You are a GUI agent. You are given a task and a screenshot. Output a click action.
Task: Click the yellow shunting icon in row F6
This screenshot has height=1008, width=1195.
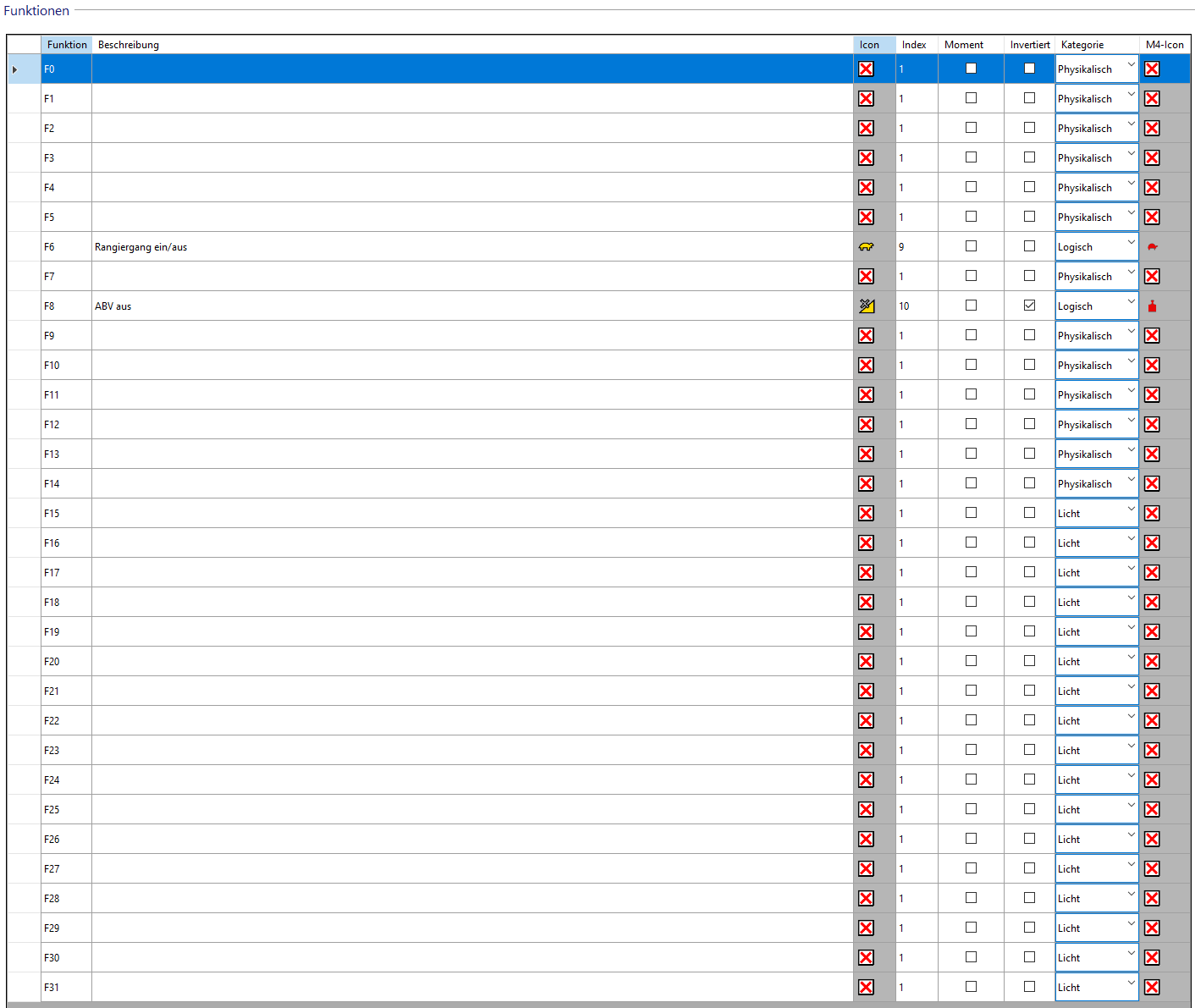point(866,247)
